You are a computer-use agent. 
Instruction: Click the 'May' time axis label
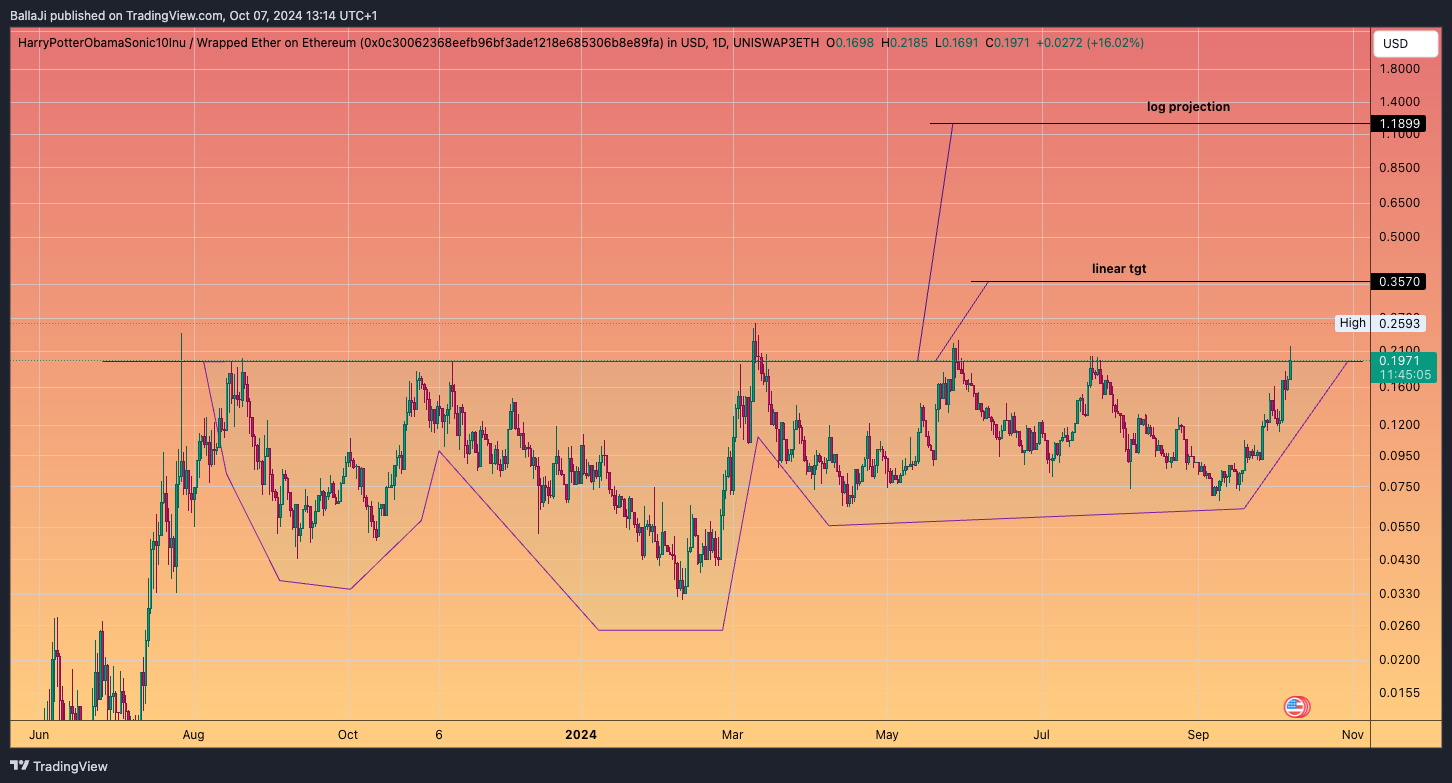pyautogui.click(x=887, y=735)
